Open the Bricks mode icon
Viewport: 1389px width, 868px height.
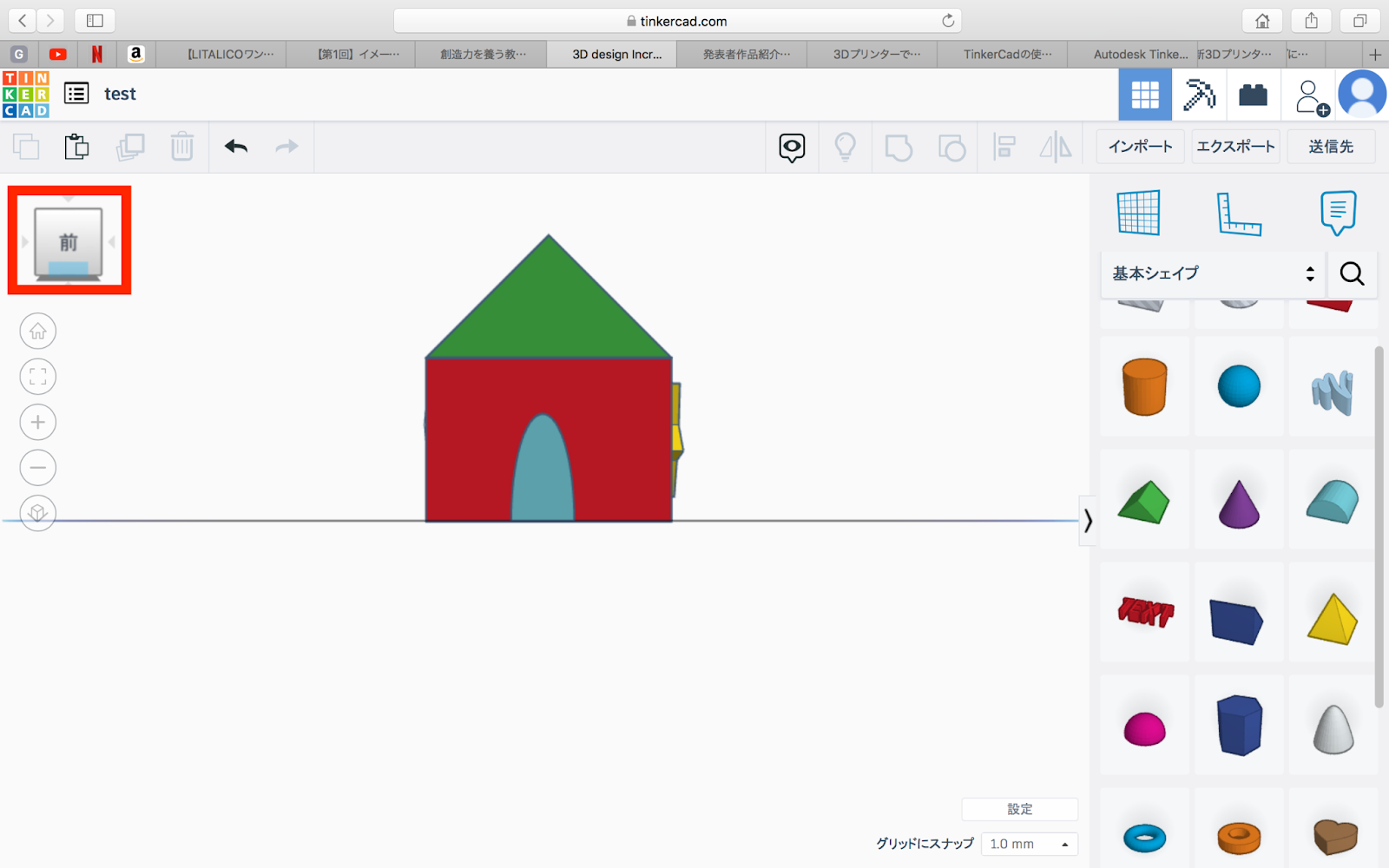1253,95
